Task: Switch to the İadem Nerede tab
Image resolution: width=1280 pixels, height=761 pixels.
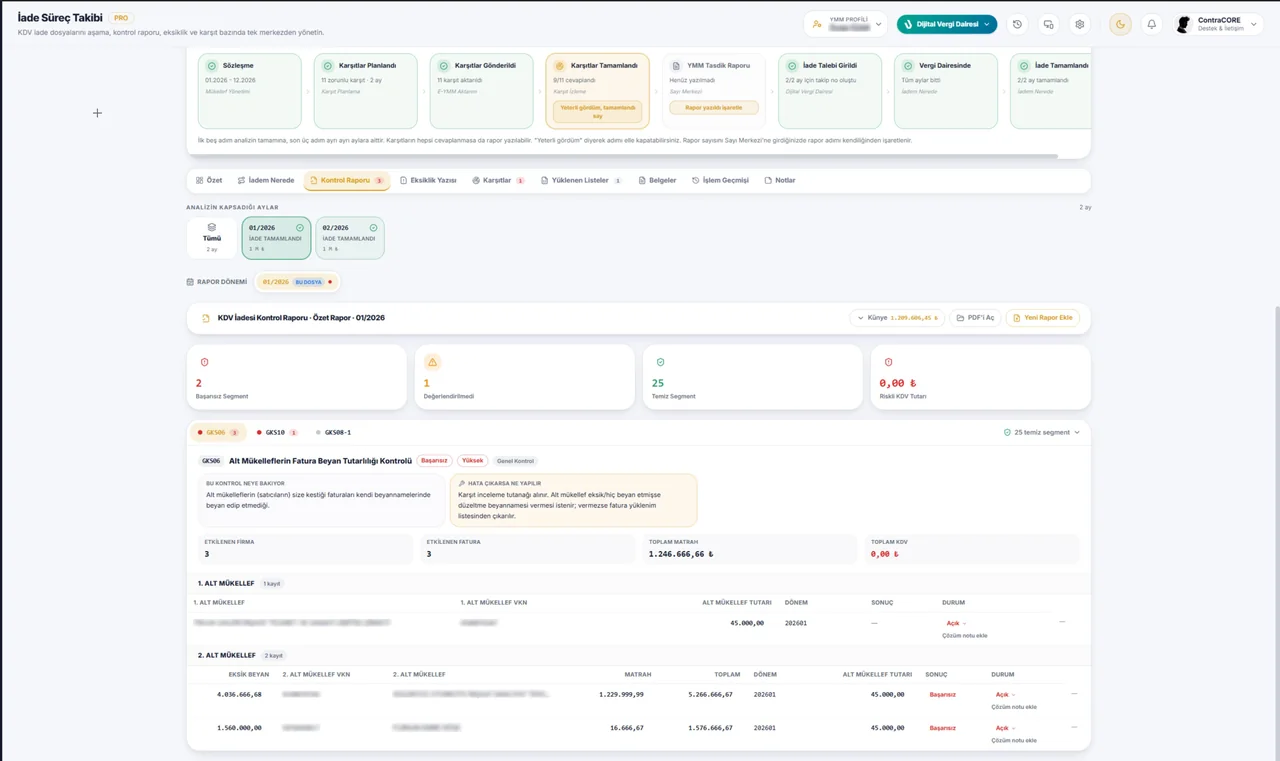Action: pos(266,180)
